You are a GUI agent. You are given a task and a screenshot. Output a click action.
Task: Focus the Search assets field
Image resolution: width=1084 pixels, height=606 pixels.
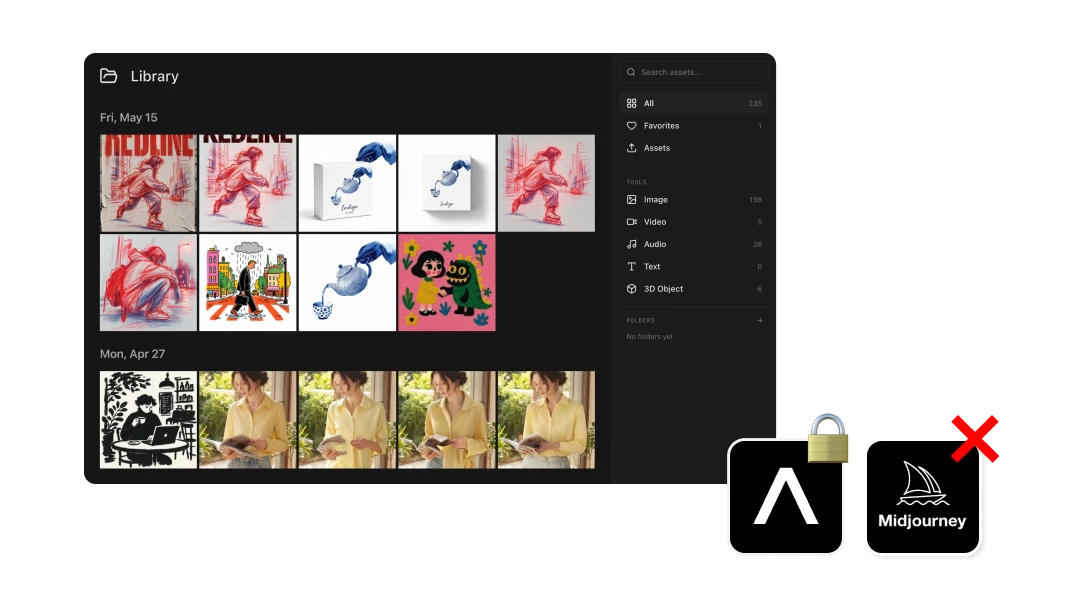pos(693,72)
